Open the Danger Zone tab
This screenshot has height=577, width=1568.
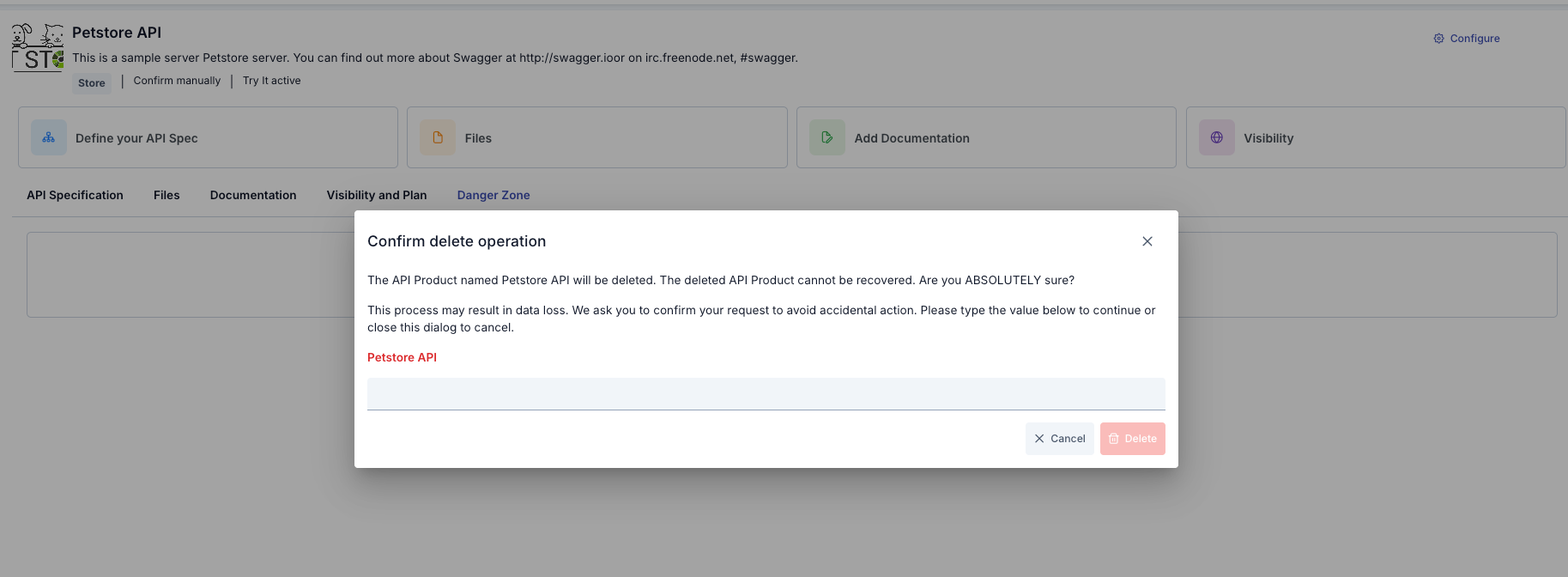coord(493,195)
